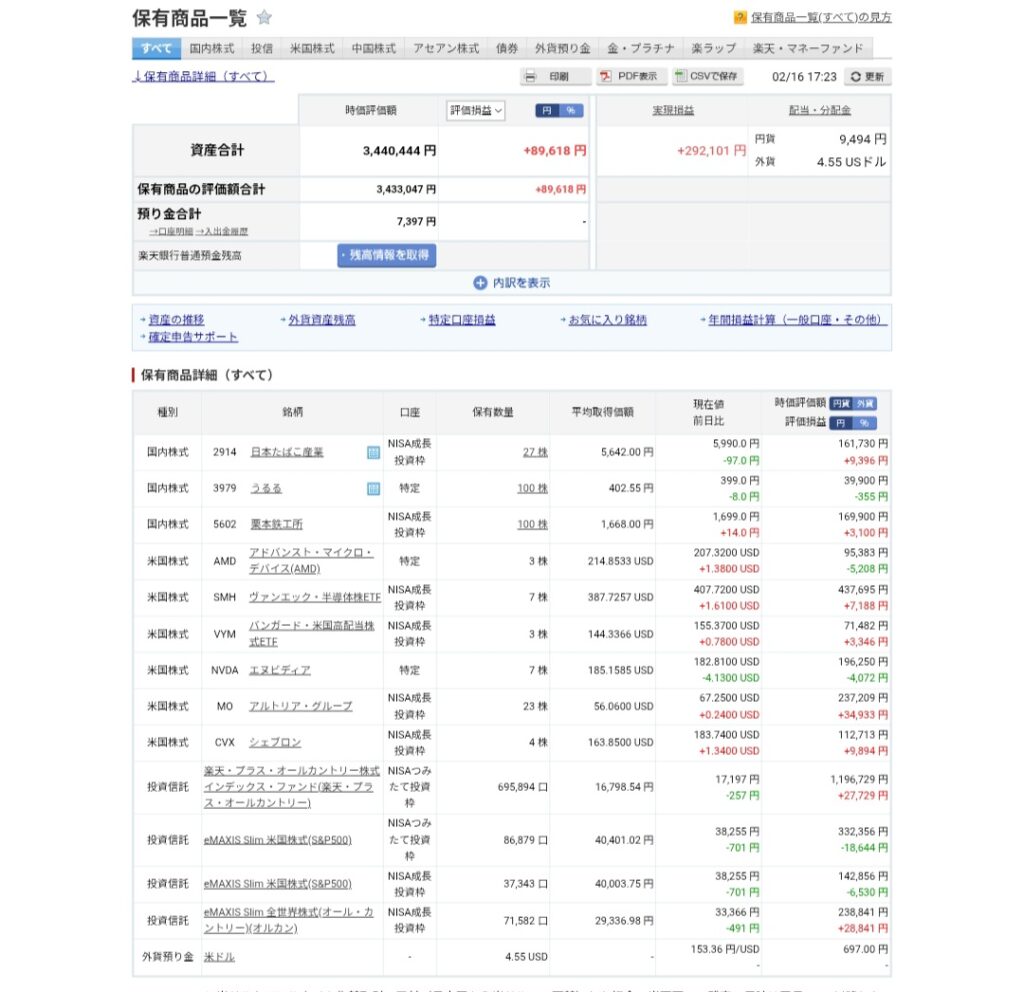Open the yellow help icon for 保有商品一覧の見方
This screenshot has width=1024, height=992.
click(x=740, y=17)
